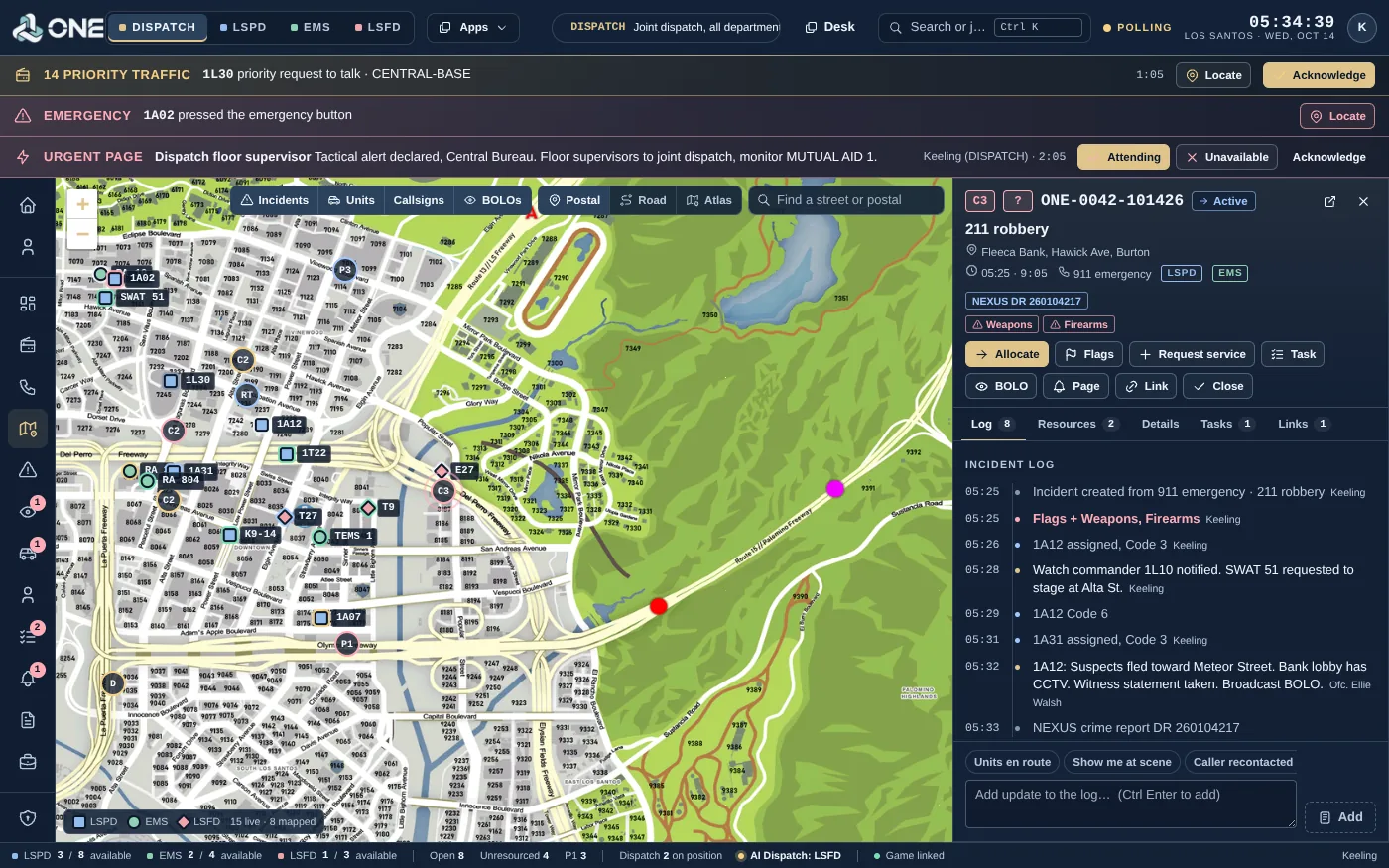Open the Joint dispatch channel selector
The image size is (1389, 868).
tap(667, 27)
